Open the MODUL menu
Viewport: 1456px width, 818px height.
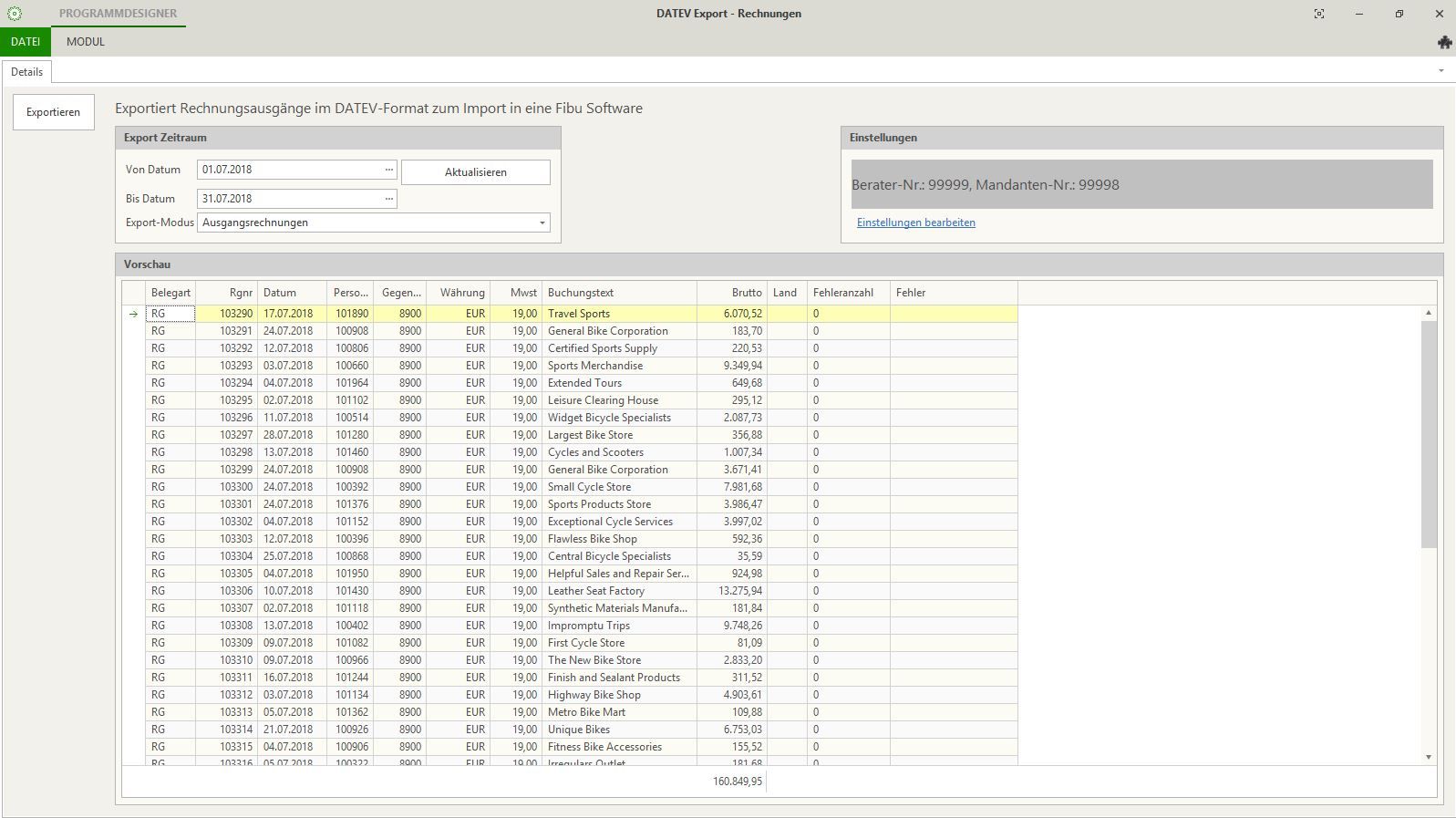coord(86,42)
